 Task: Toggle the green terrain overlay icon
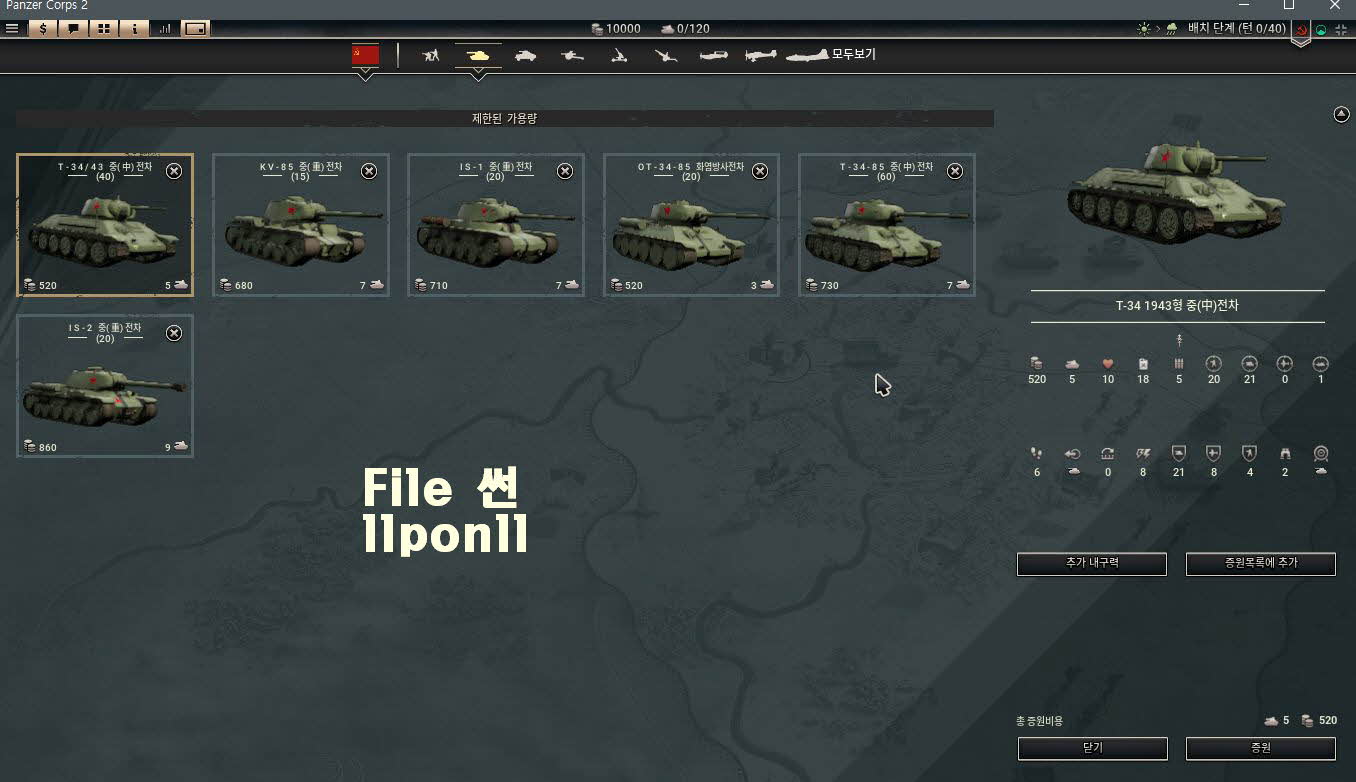(x=1322, y=30)
